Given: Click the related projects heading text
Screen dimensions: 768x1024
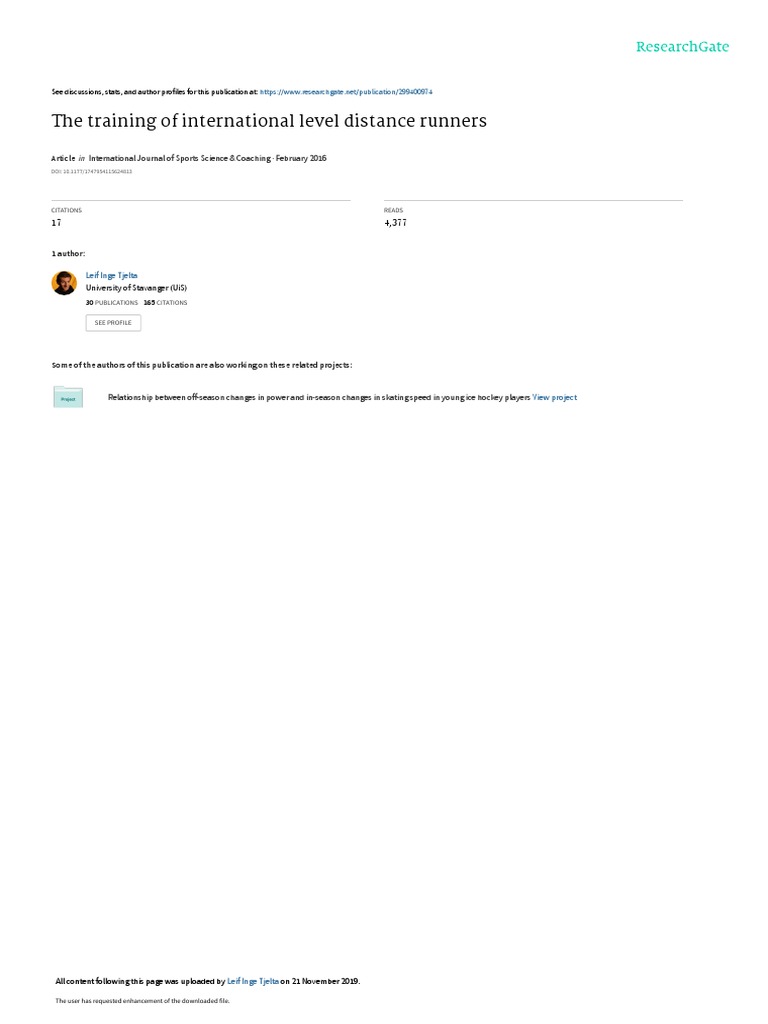Looking at the screenshot, I should click(202, 365).
